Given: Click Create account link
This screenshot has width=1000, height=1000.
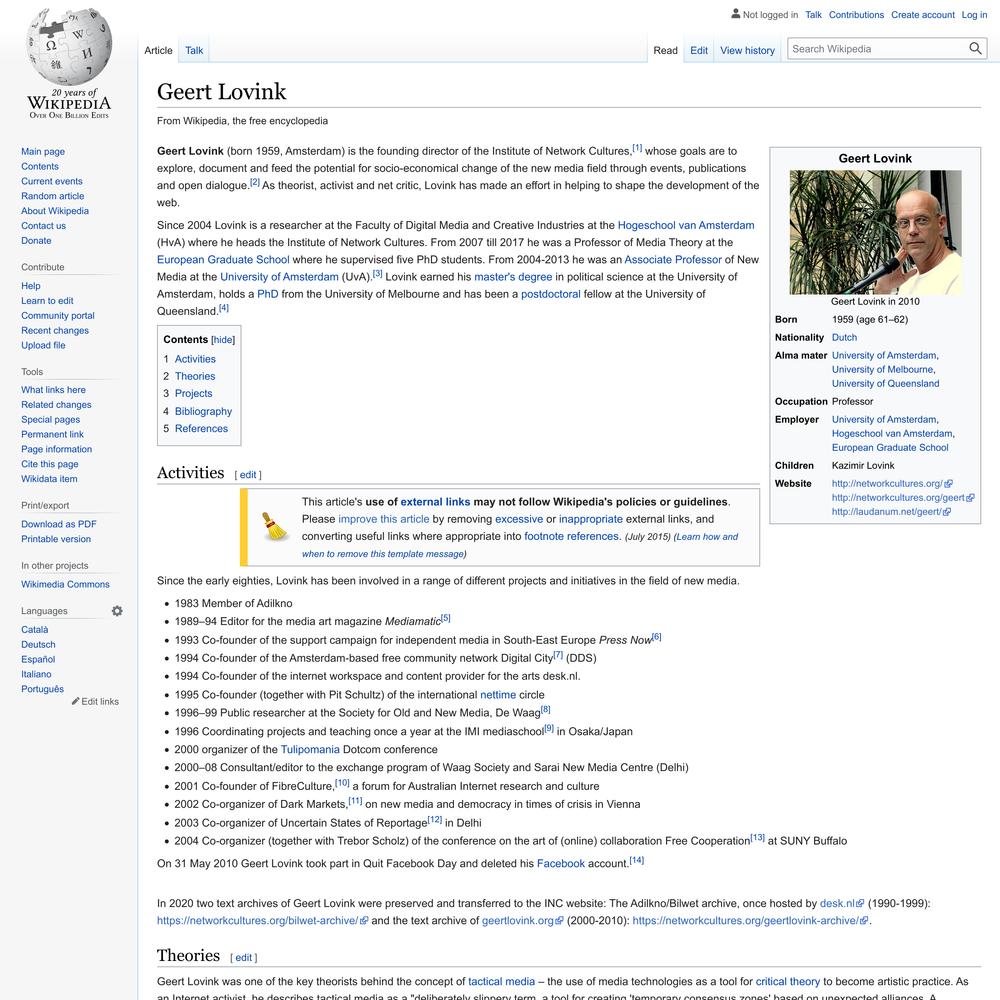Looking at the screenshot, I should pyautogui.click(x=922, y=15).
